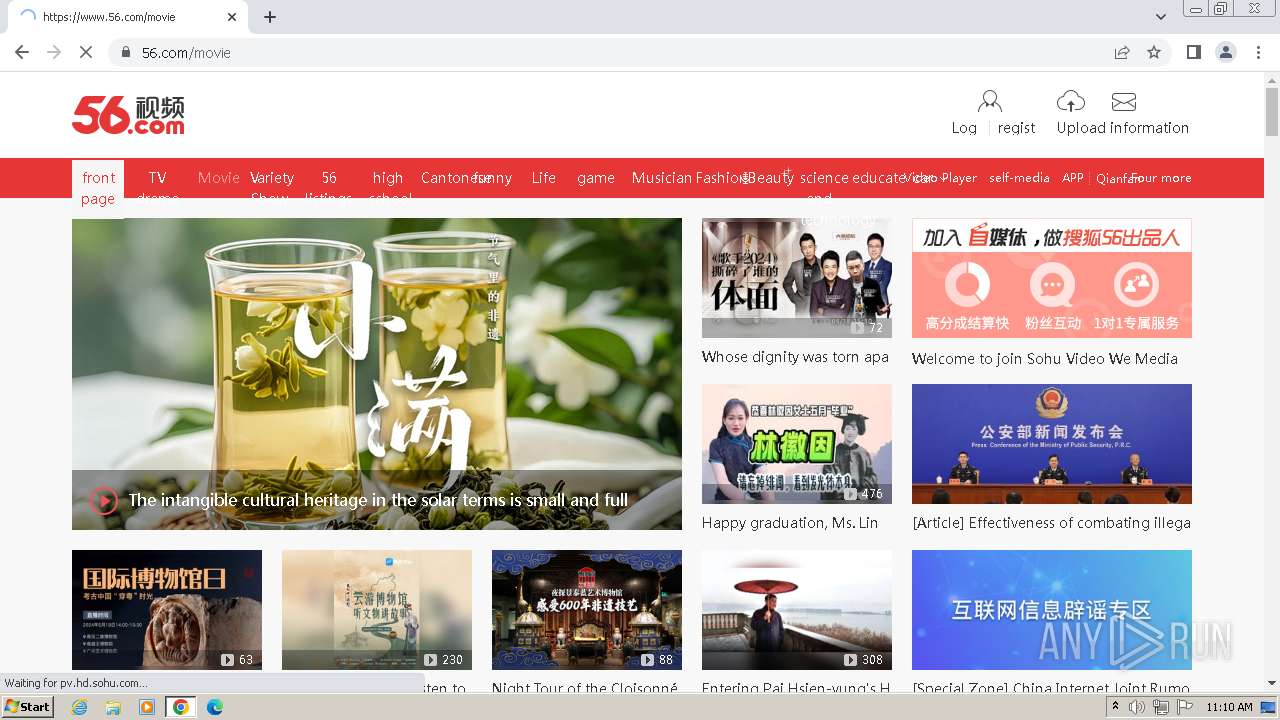Click the volume speaker tray icon

1137,707
